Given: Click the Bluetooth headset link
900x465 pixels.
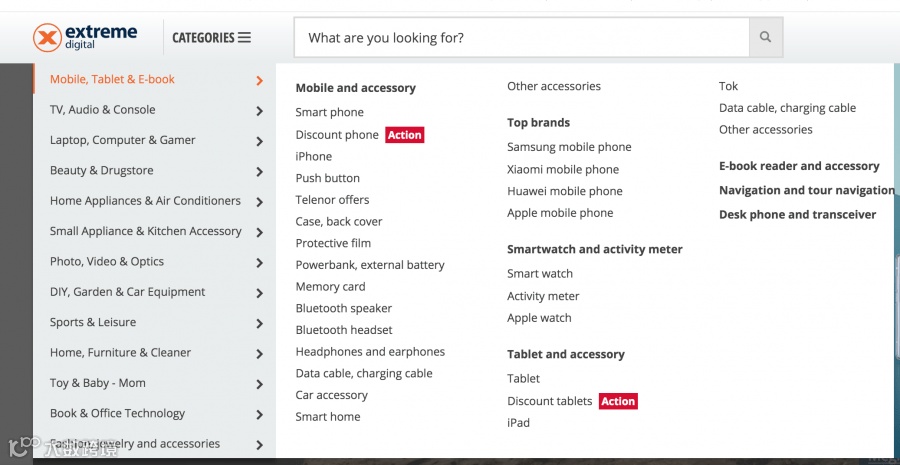Looking at the screenshot, I should 344,330.
